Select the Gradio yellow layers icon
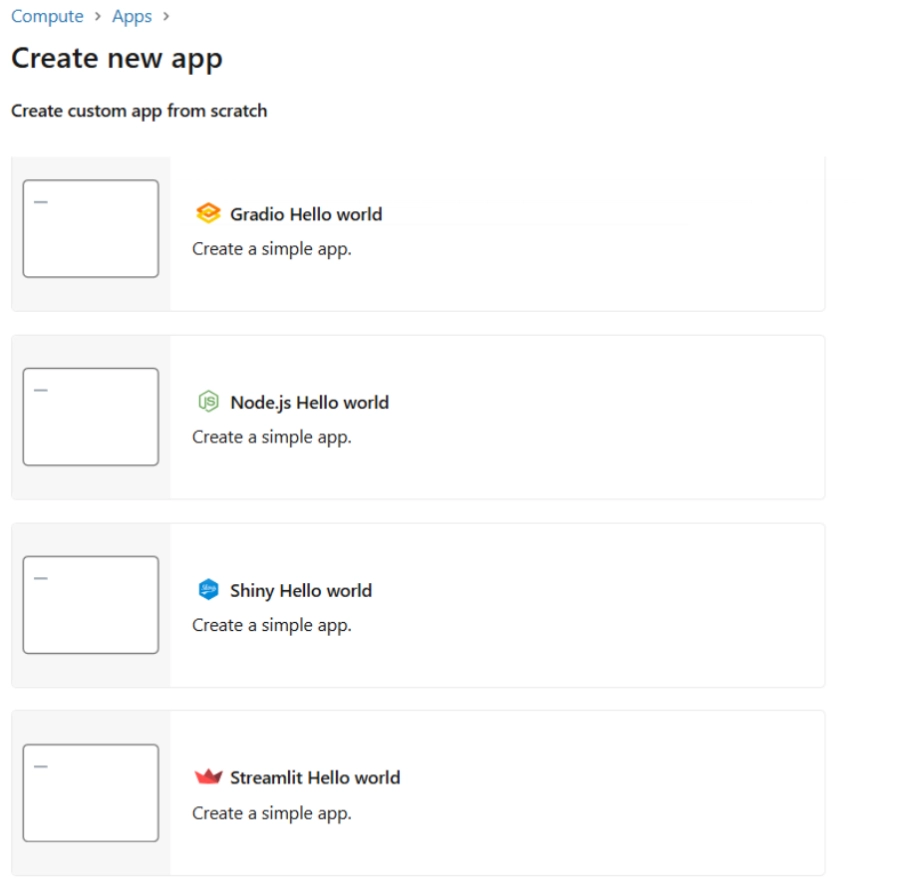 click(208, 212)
